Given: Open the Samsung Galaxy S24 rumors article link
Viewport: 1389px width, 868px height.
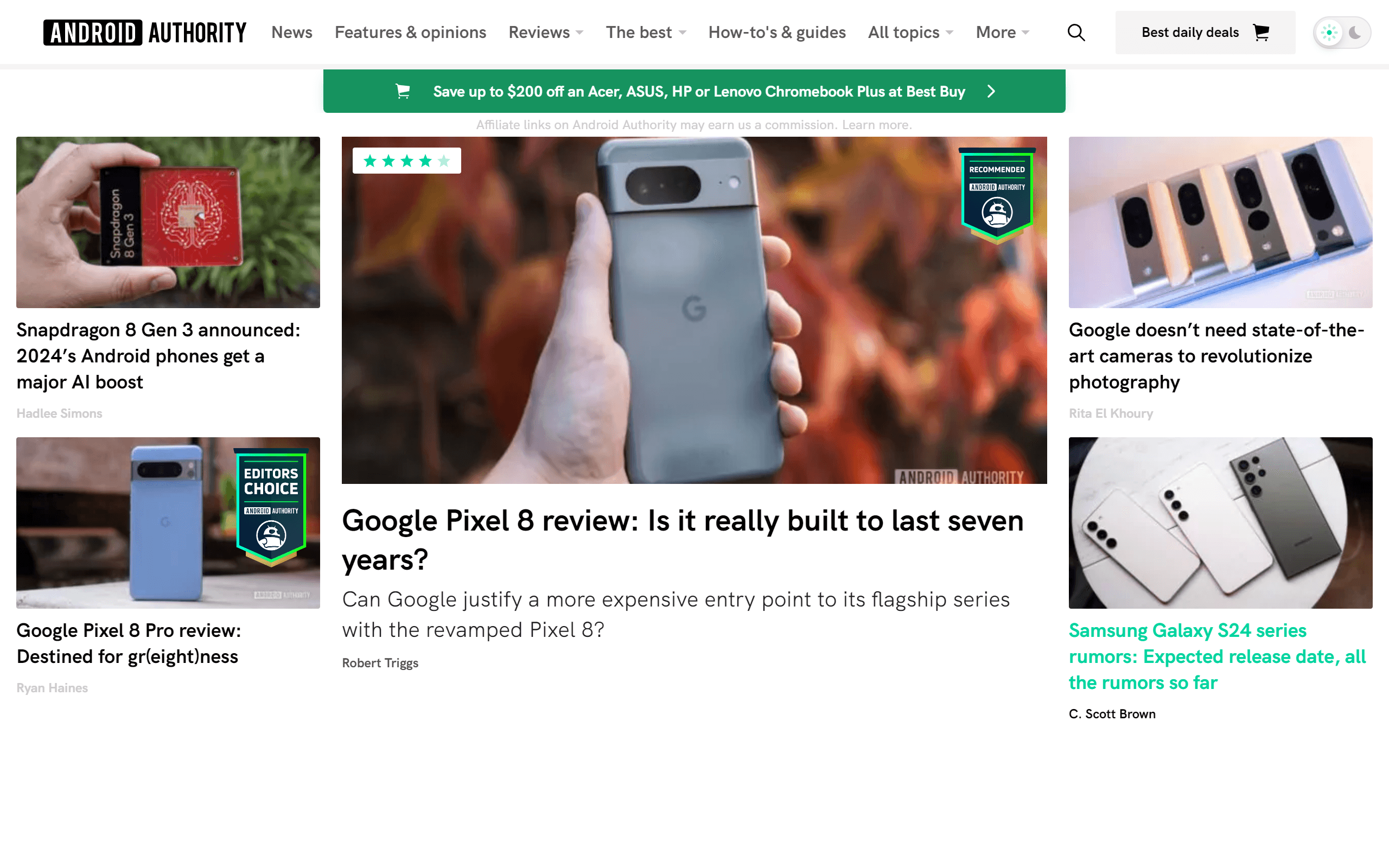Looking at the screenshot, I should pos(1217,656).
